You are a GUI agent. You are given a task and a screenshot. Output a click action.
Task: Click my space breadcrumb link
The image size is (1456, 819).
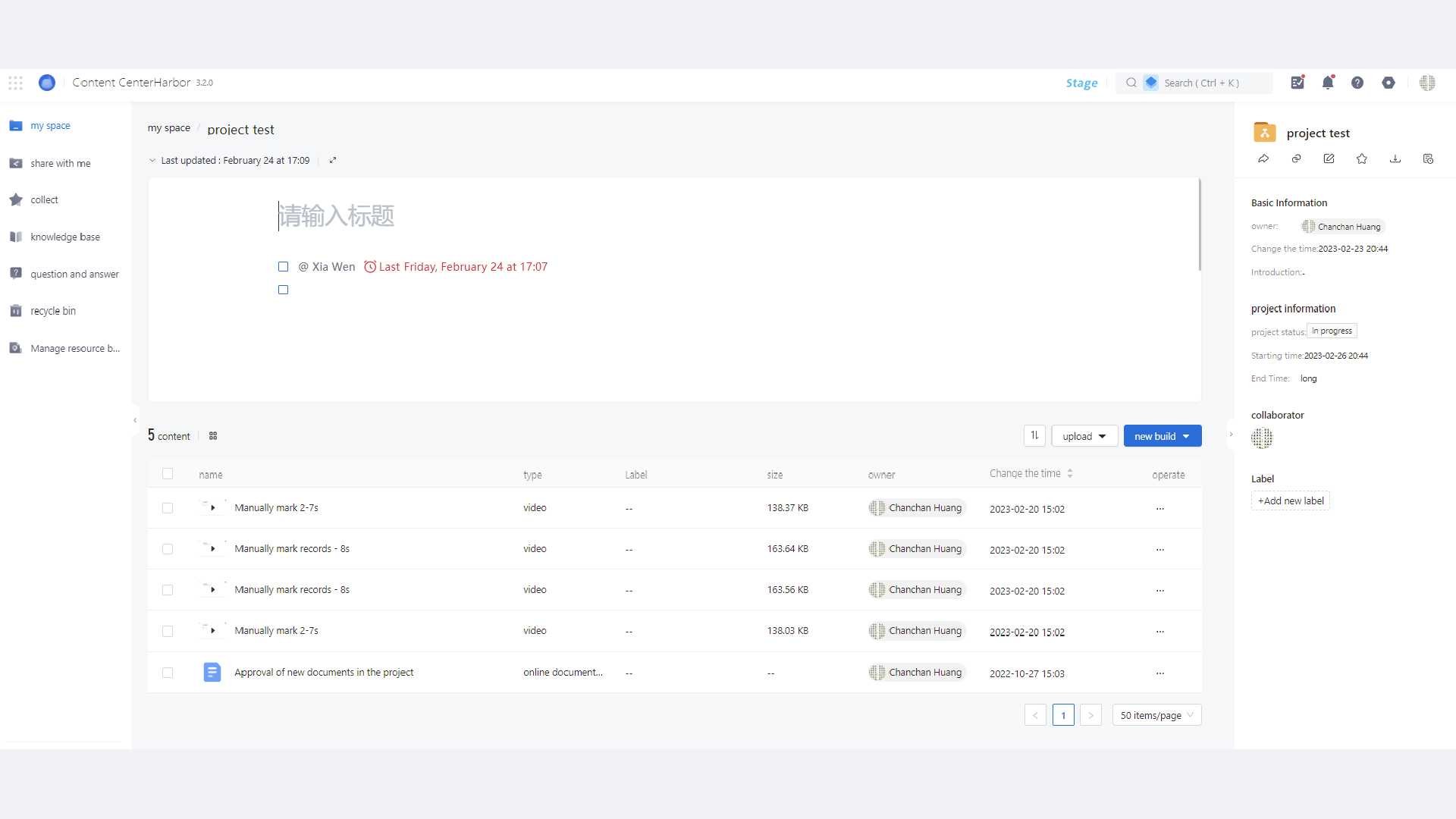coord(168,128)
